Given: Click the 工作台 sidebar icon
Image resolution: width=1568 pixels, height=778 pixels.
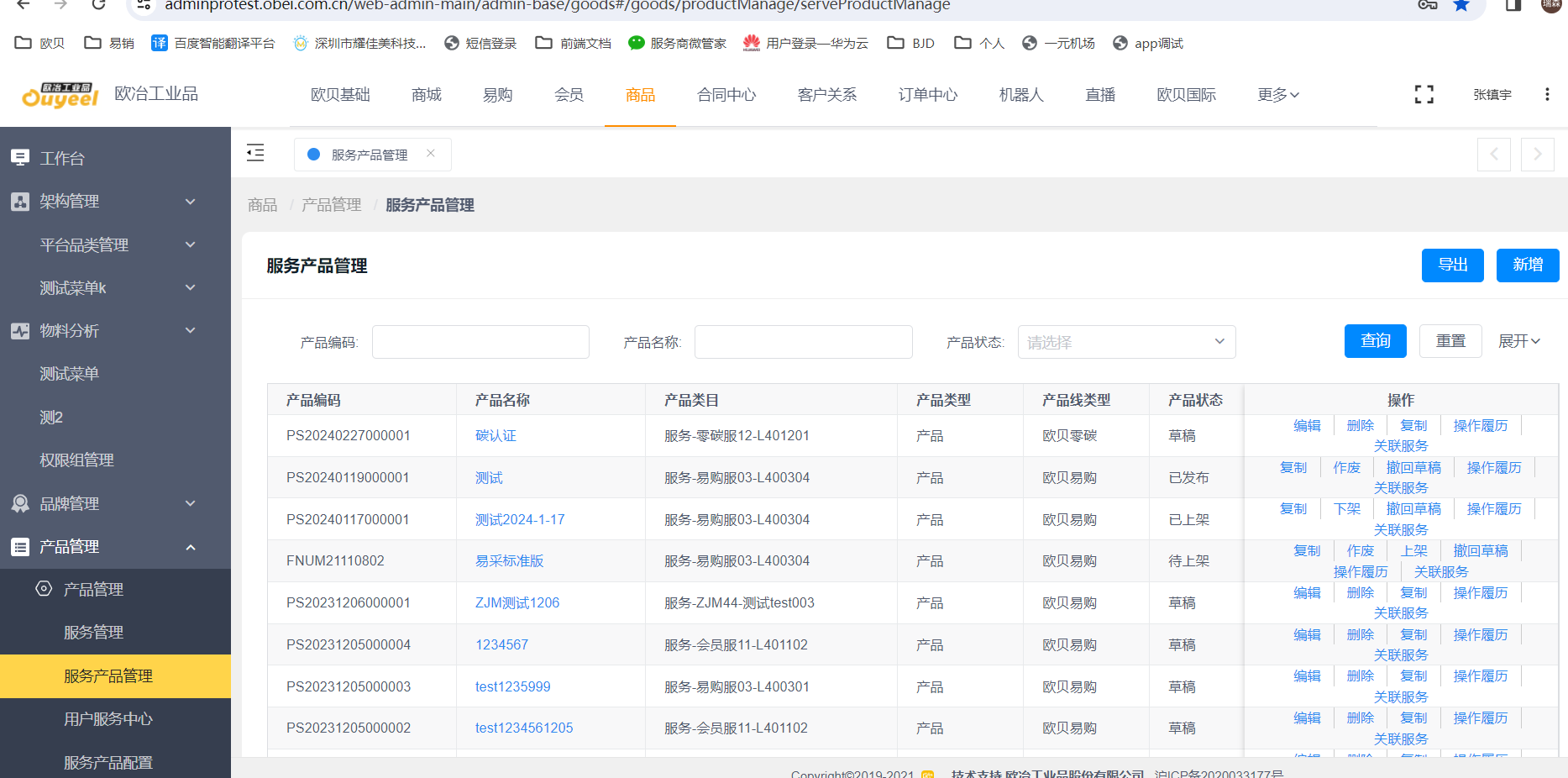Looking at the screenshot, I should (x=20, y=158).
